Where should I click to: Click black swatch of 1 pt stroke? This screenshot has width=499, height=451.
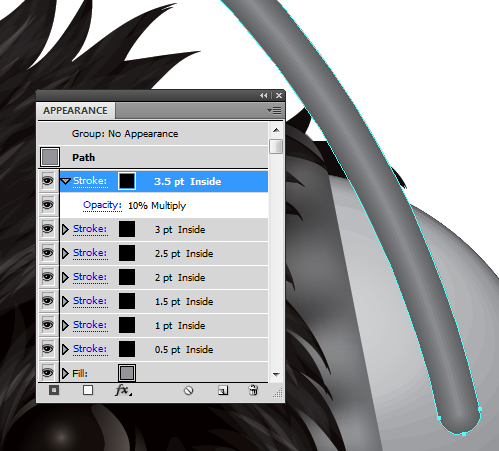point(127,325)
